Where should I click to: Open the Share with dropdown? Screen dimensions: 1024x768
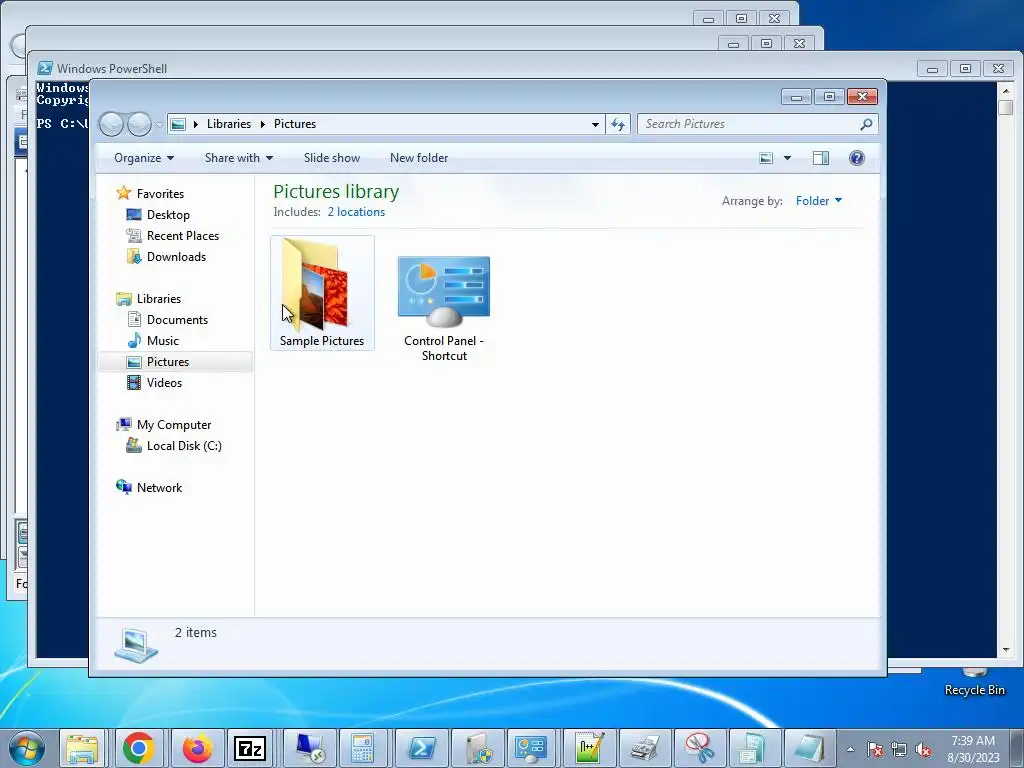[238, 158]
